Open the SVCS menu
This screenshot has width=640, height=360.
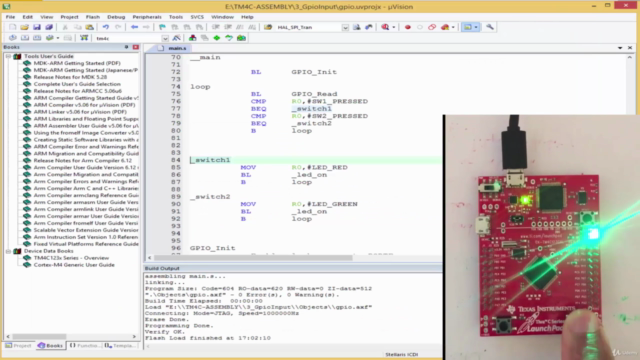tap(197, 17)
